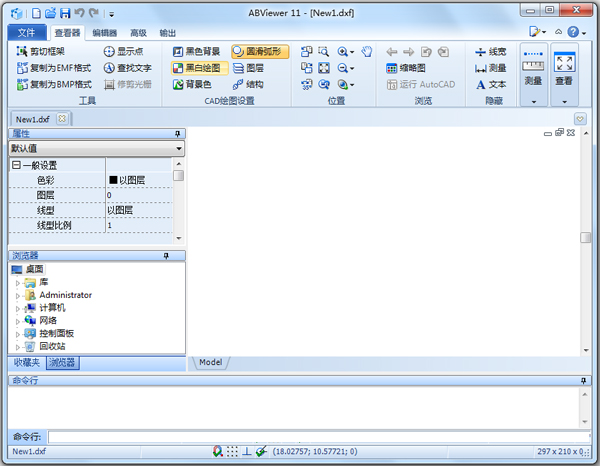The width and height of the screenshot is (600, 466).
Task: Click the undo arrow in title bar
Action: (x=79, y=13)
